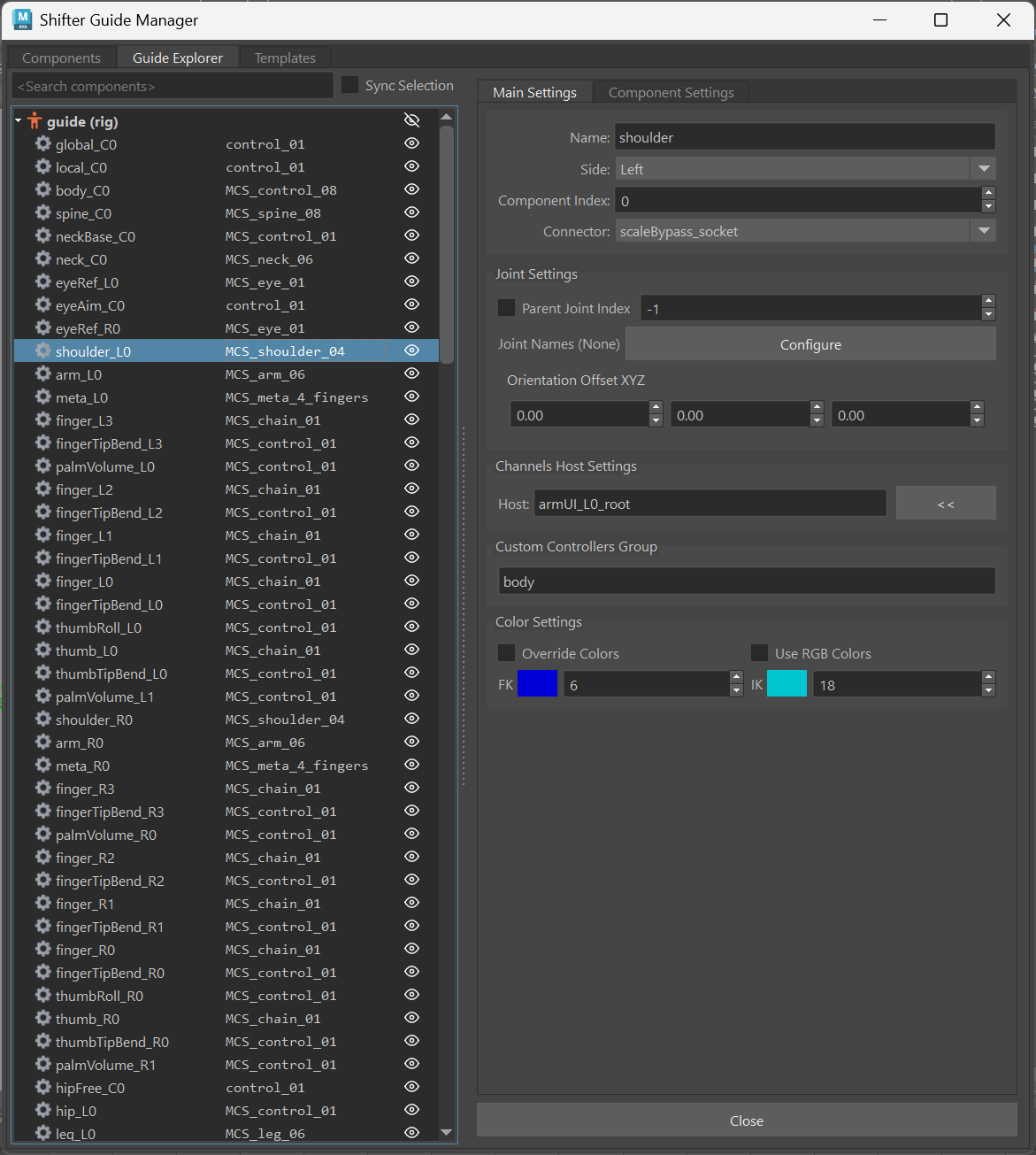This screenshot has height=1155, width=1036.
Task: Switch to the Components tab
Action: coord(61,58)
